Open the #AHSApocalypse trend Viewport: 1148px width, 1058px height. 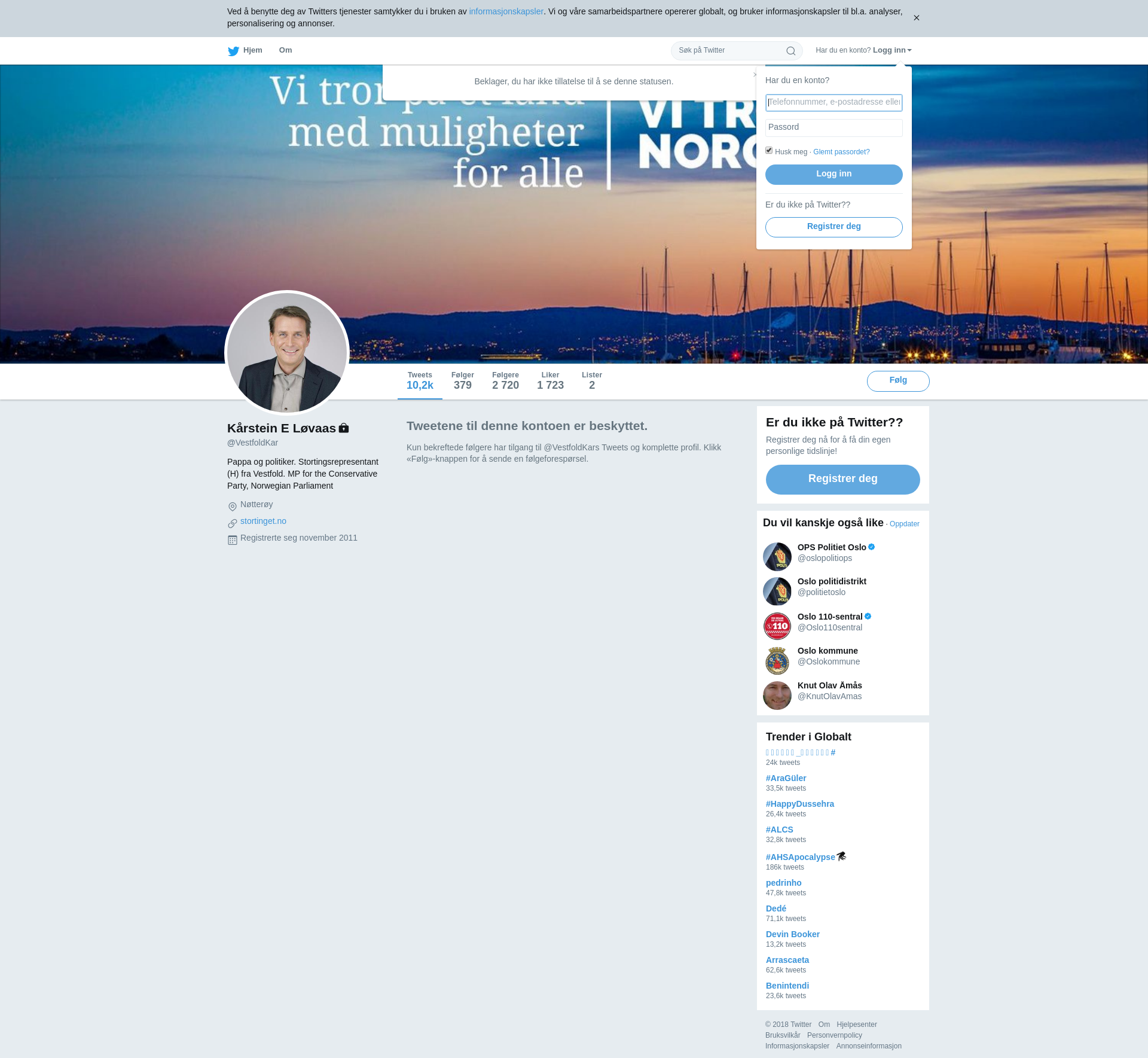pyautogui.click(x=800, y=857)
